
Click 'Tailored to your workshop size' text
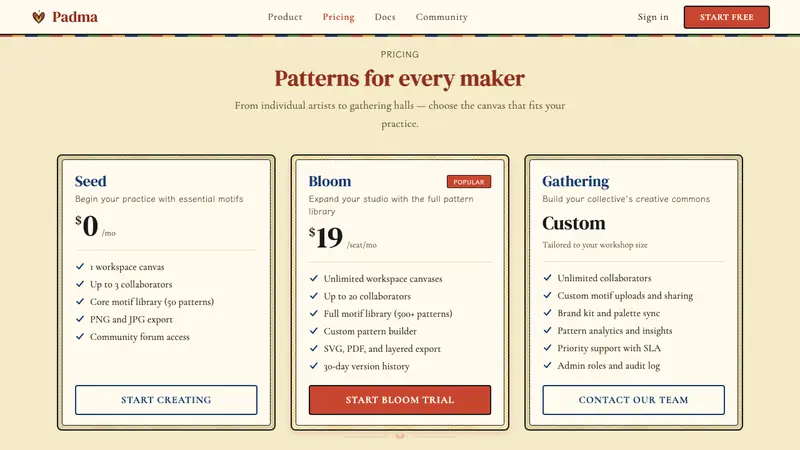coord(595,245)
